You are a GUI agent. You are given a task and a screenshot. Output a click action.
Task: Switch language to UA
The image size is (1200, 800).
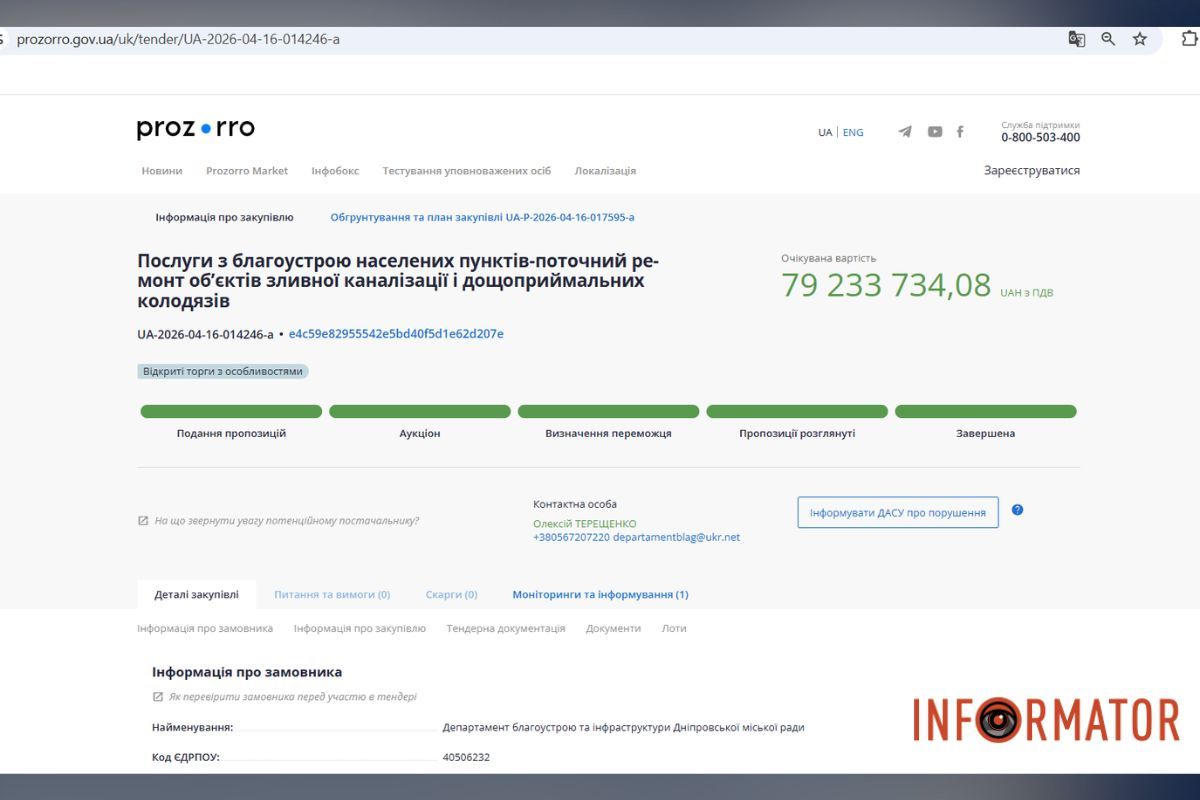point(825,132)
